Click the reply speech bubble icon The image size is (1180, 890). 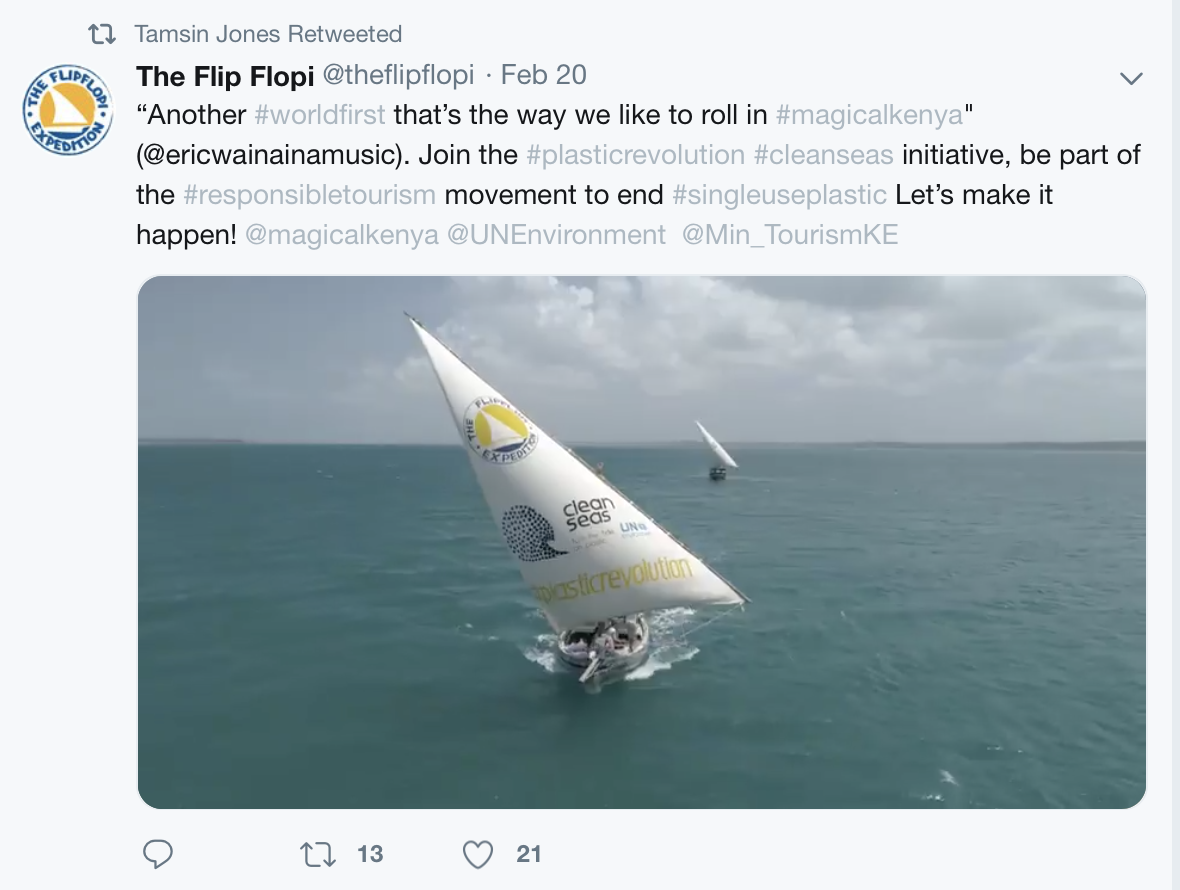click(158, 854)
